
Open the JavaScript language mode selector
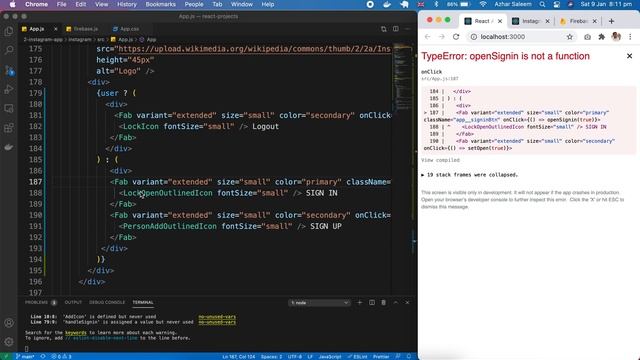tap(330, 356)
